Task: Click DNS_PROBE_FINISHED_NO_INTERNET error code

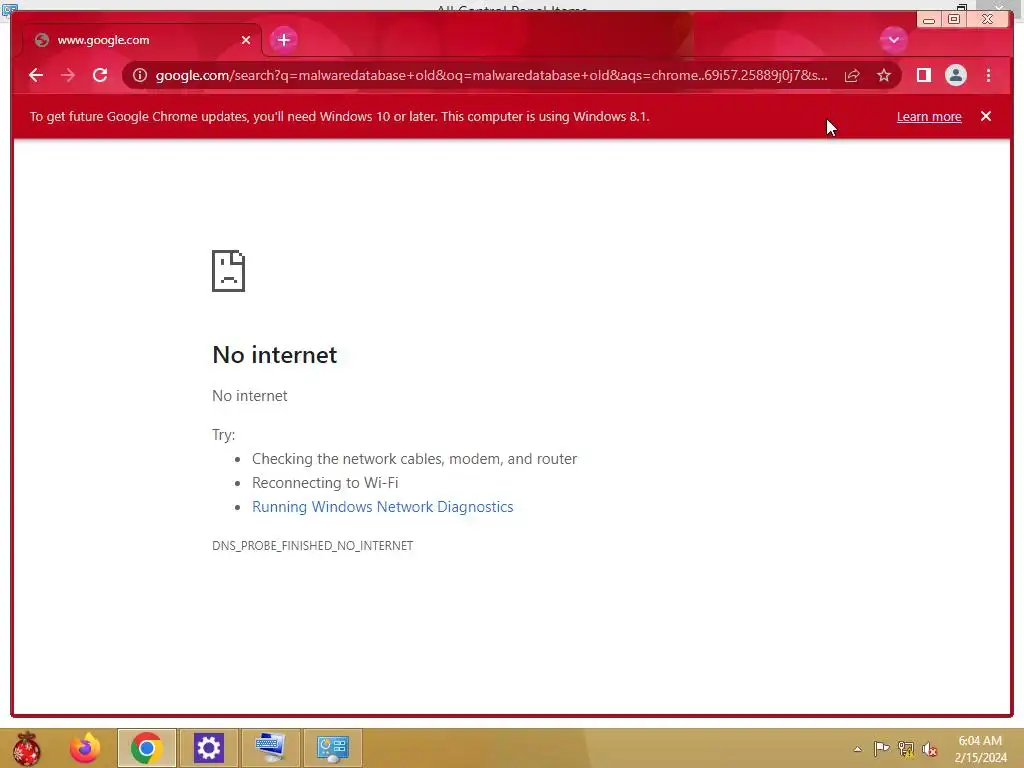Action: tap(312, 545)
